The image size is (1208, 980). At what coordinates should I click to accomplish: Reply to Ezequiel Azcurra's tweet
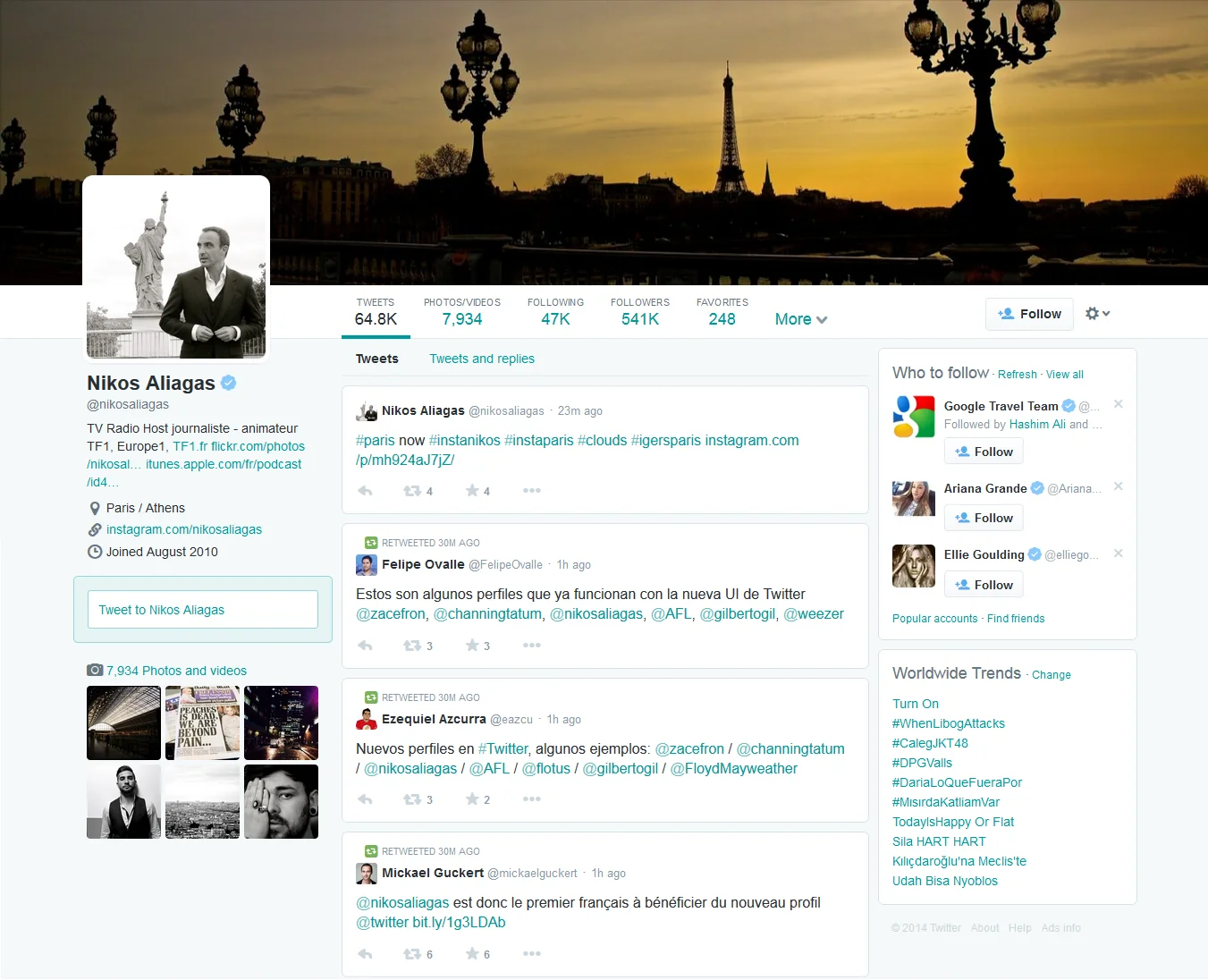tap(365, 799)
